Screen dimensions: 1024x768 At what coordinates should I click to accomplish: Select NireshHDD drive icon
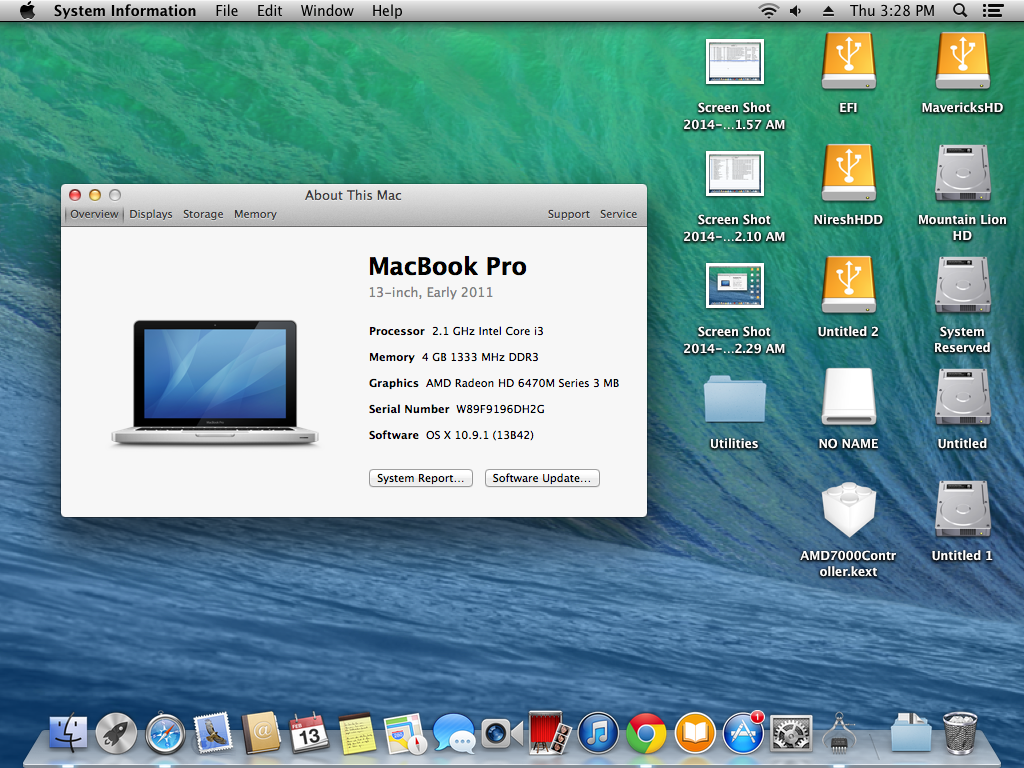[848, 173]
